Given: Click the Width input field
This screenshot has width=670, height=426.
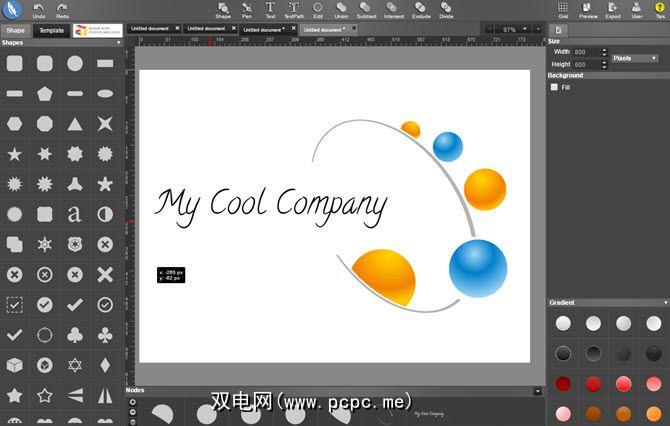Looking at the screenshot, I should point(586,51).
